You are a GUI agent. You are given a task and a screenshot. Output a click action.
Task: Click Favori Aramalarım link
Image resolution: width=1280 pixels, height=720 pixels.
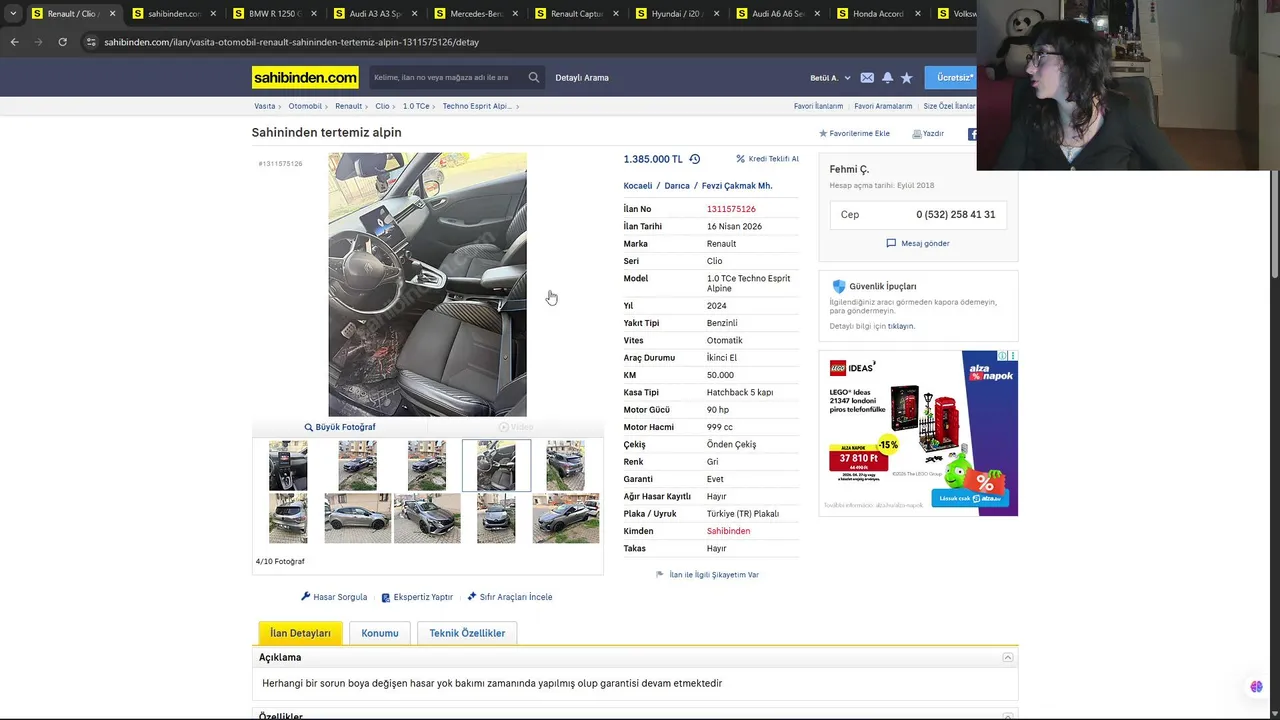pos(883,106)
